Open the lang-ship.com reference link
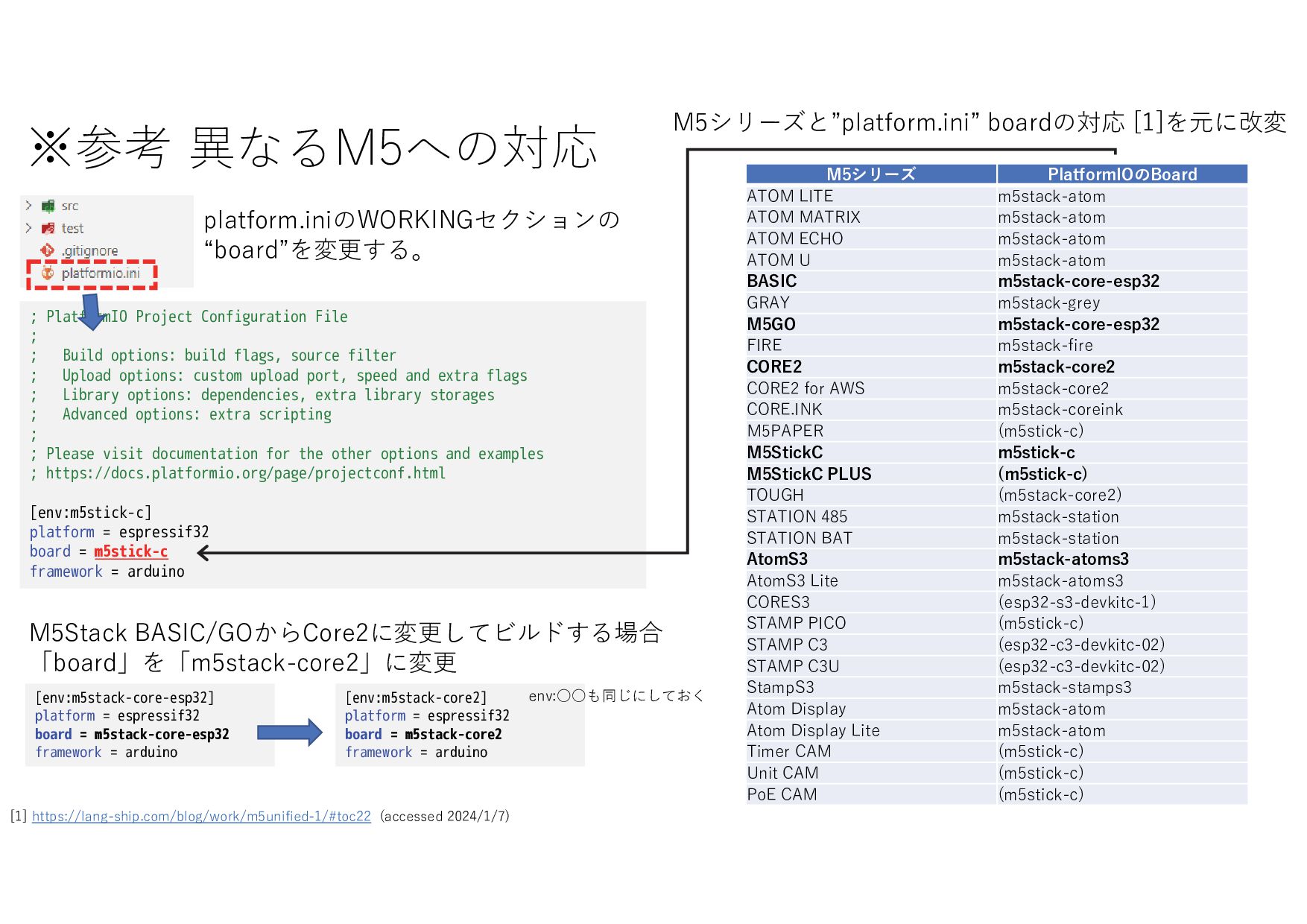Viewport: 1307px width, 924px height. [x=201, y=816]
